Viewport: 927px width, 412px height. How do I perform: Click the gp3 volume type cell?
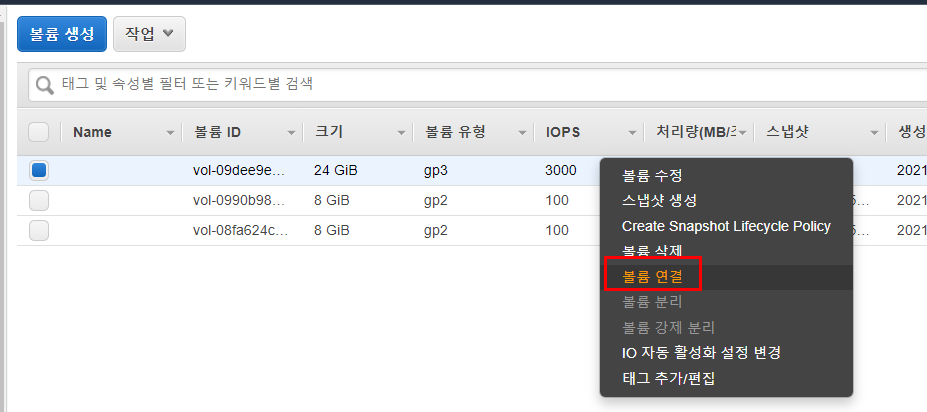[435, 171]
